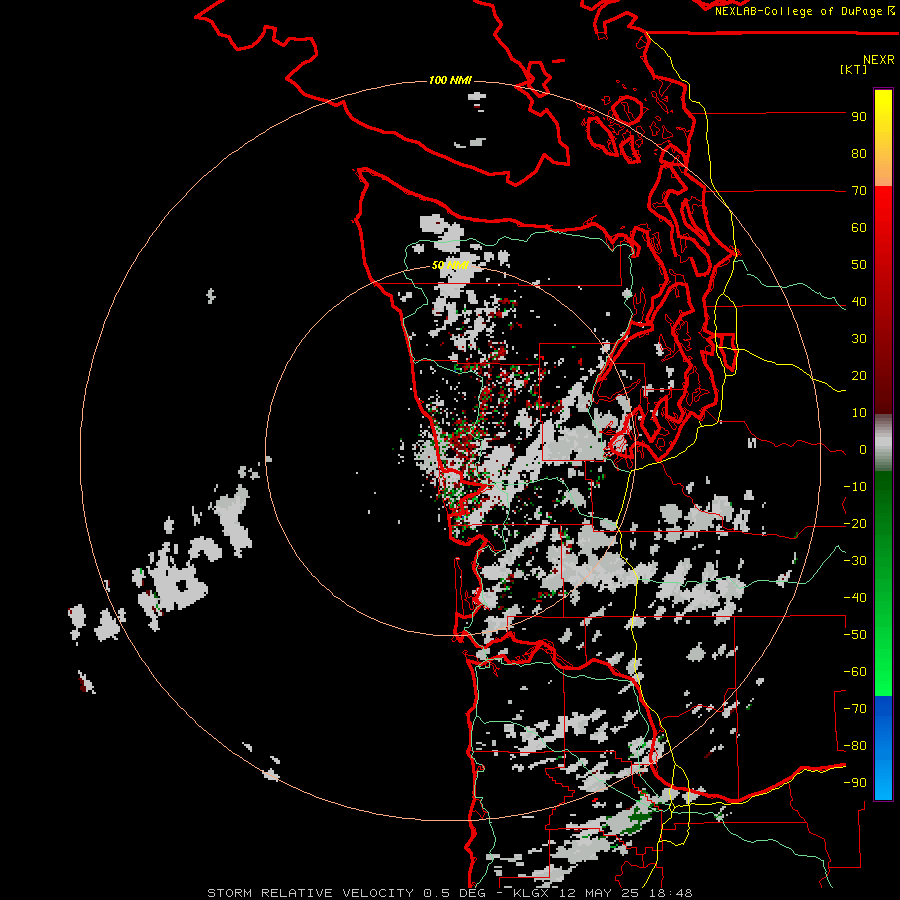Click the 90 value on the velocity scale
The image size is (900, 900).
click(x=859, y=117)
